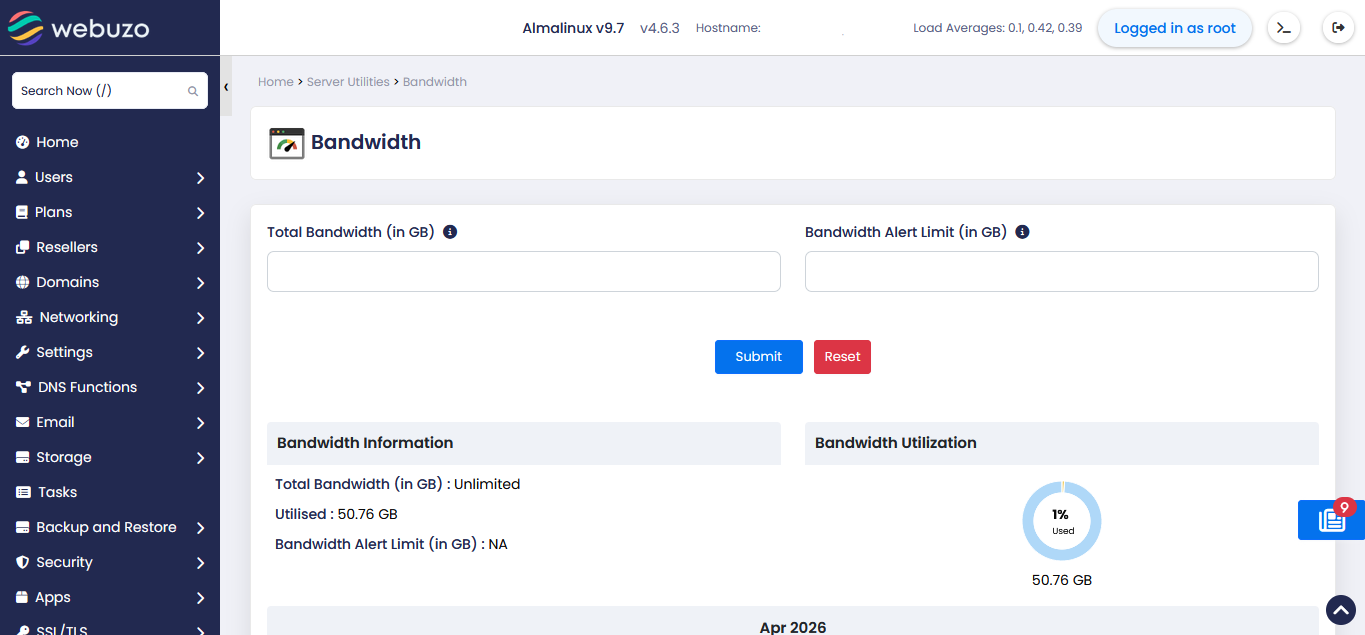
Task: Focus the Total Bandwidth input field
Action: pos(523,272)
